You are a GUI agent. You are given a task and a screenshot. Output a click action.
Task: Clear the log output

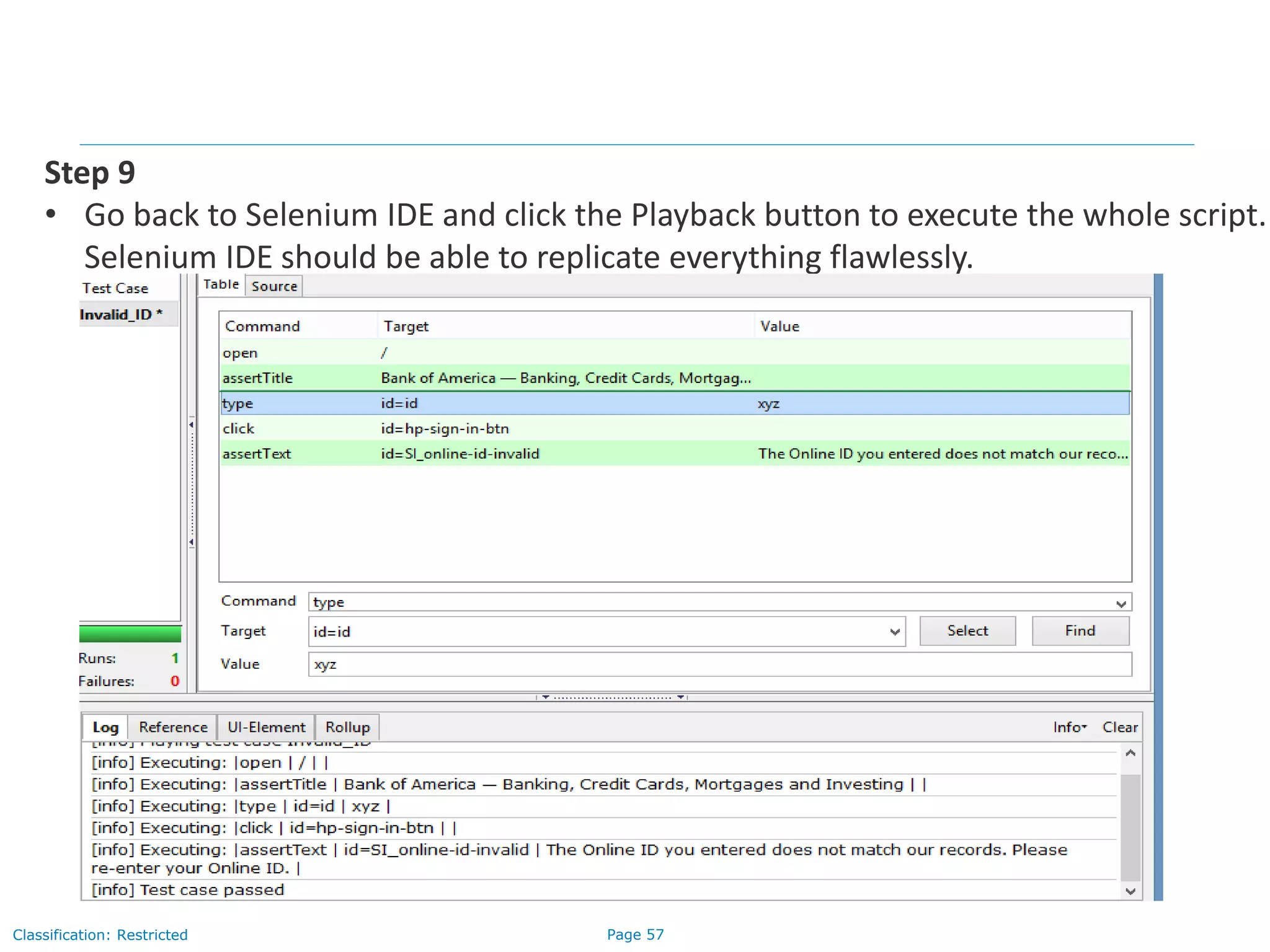click(1119, 727)
